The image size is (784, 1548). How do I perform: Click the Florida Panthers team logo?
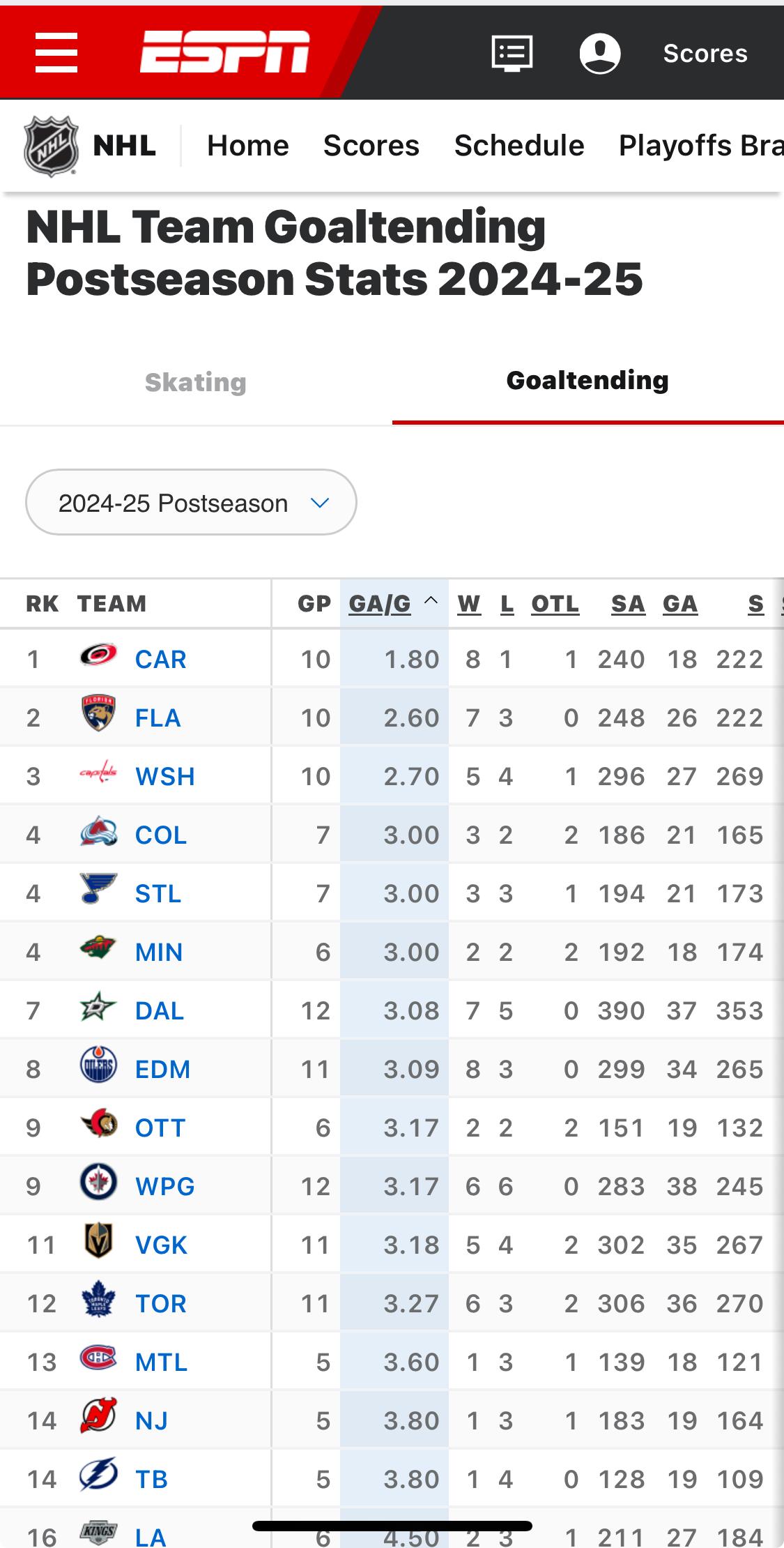pos(98,715)
